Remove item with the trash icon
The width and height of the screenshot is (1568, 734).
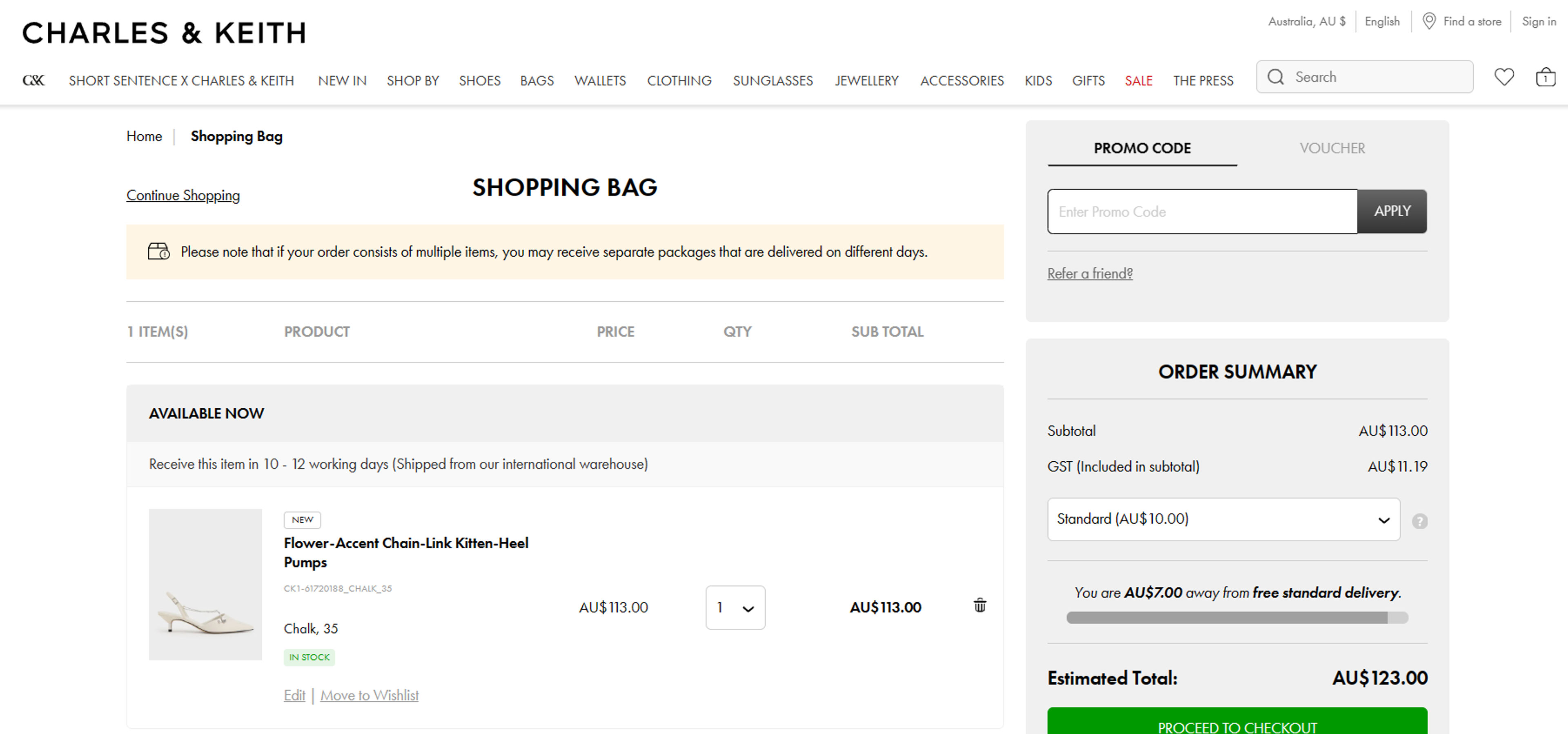980,605
